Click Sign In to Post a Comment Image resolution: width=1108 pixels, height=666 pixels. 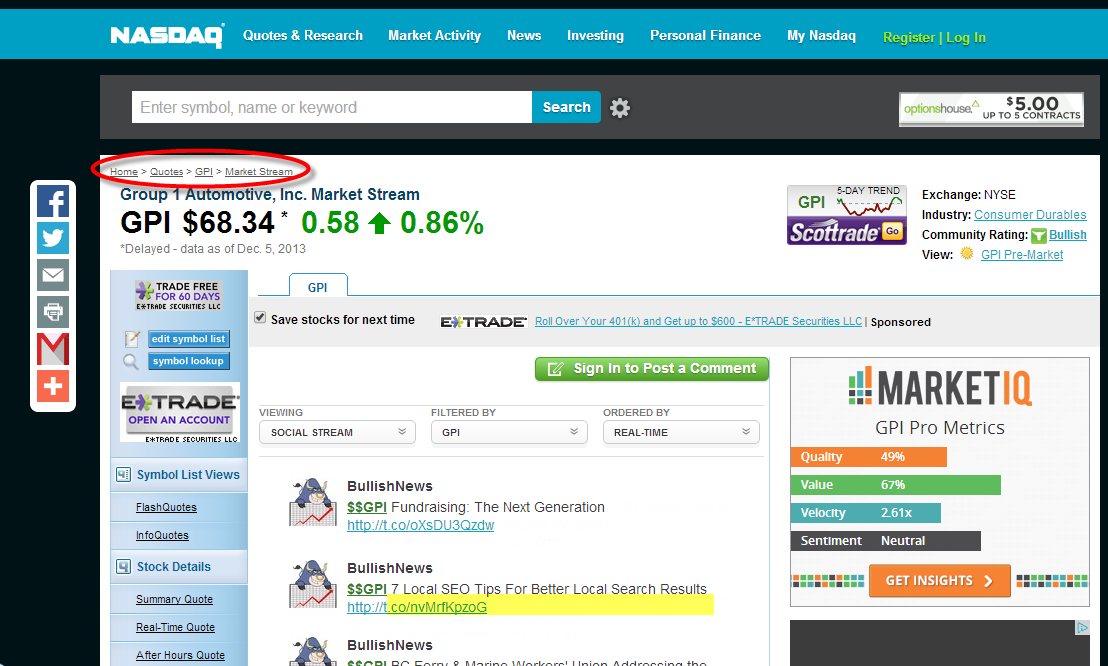coord(652,368)
